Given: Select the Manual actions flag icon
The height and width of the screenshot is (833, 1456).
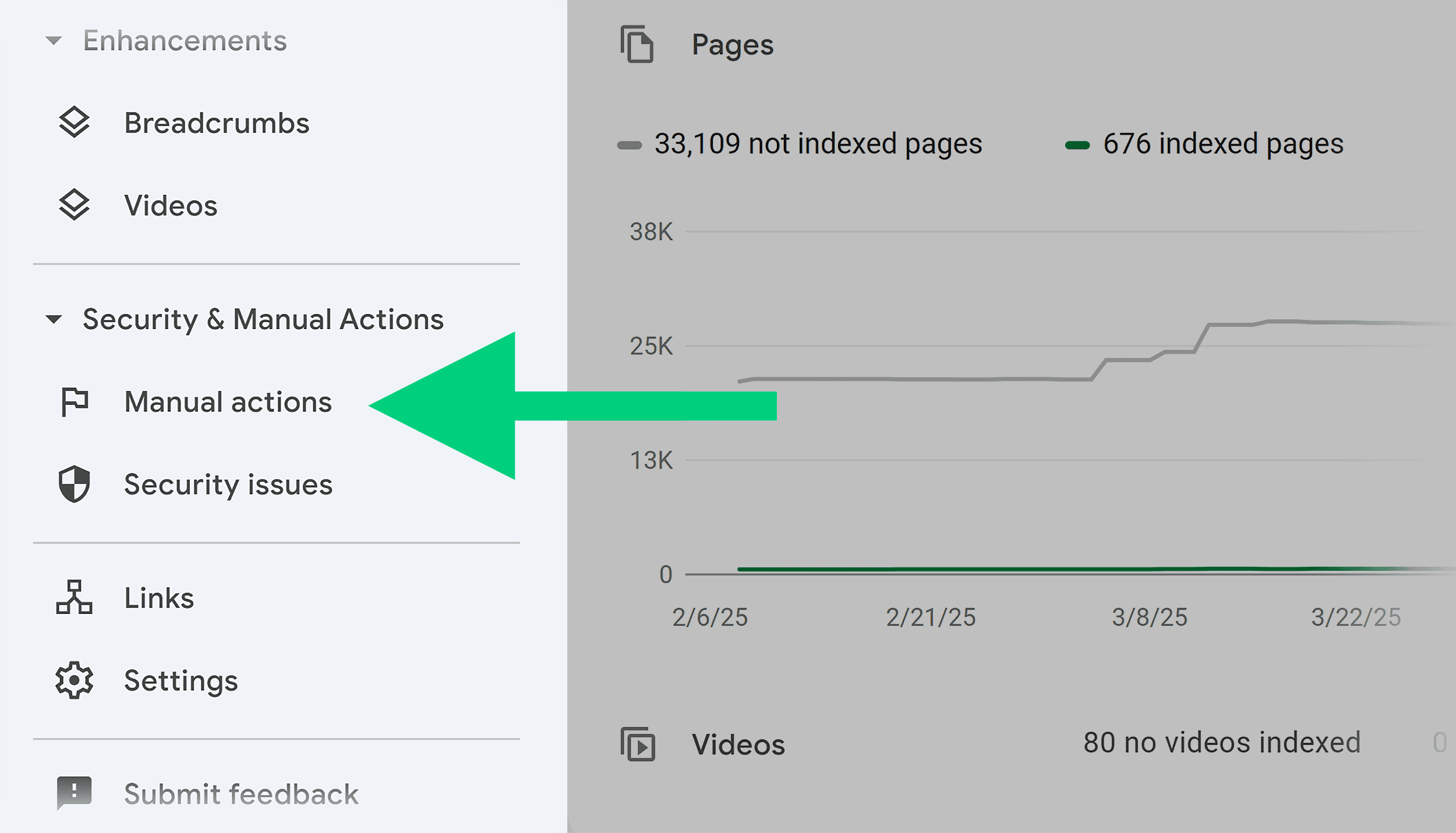Looking at the screenshot, I should pyautogui.click(x=74, y=401).
